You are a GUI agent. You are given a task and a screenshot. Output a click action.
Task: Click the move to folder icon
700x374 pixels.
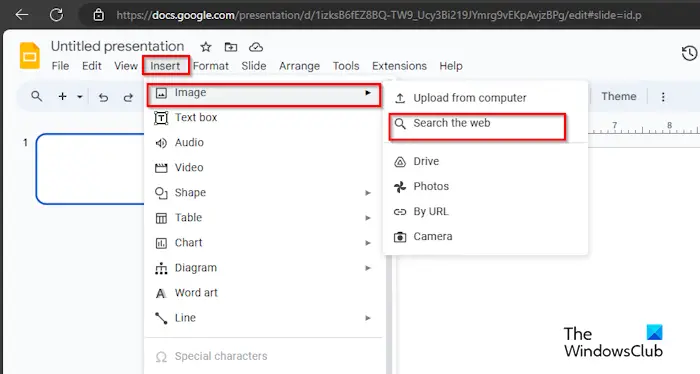[x=231, y=47]
